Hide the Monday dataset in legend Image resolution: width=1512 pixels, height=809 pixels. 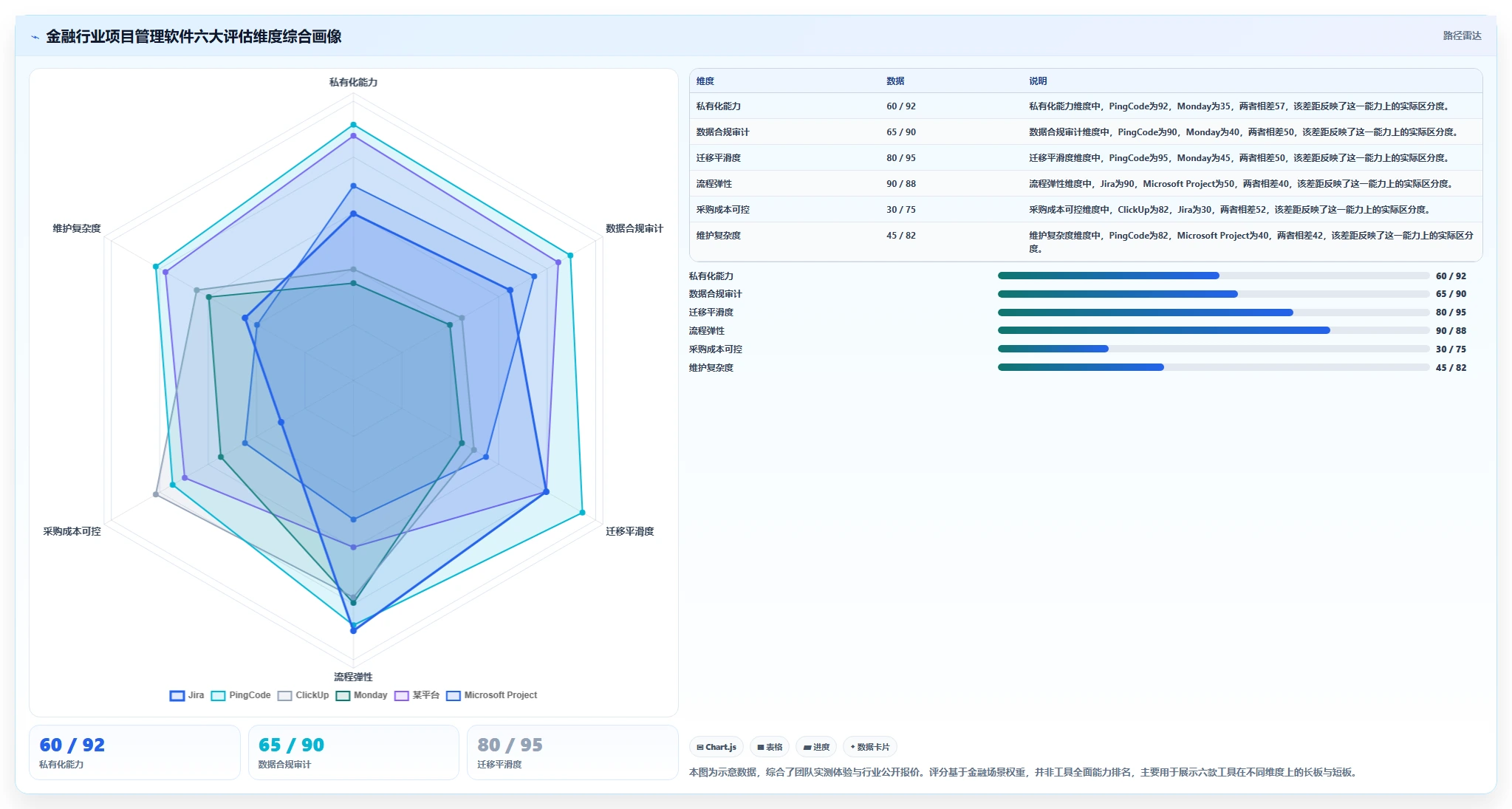361,695
